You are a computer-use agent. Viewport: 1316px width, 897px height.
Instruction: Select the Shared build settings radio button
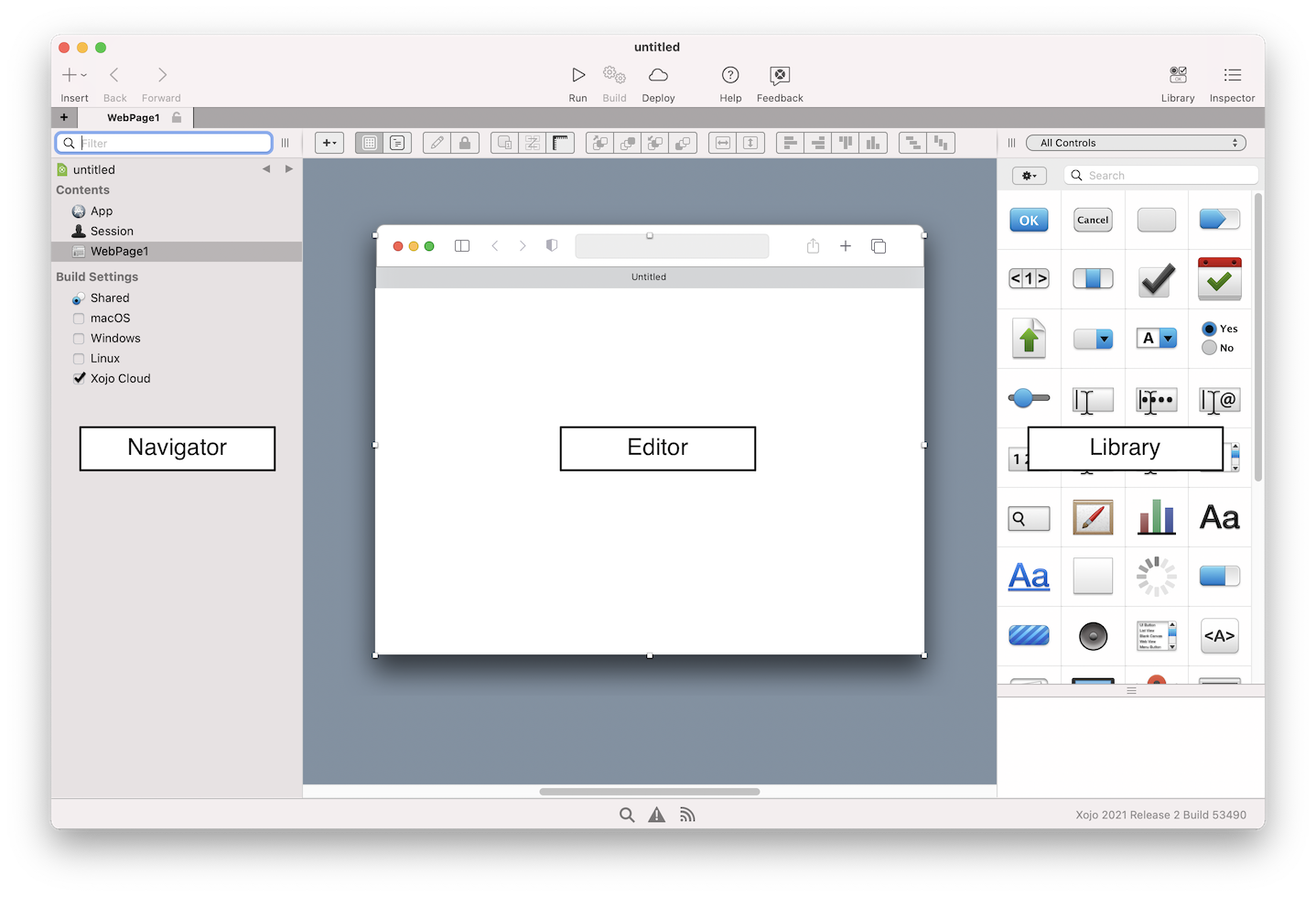tap(77, 297)
